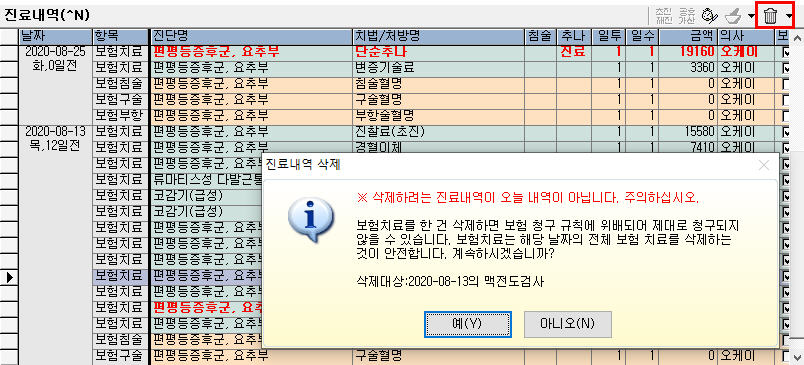Click the 의사 column header
This screenshot has width=804, height=365.
pyautogui.click(x=746, y=36)
